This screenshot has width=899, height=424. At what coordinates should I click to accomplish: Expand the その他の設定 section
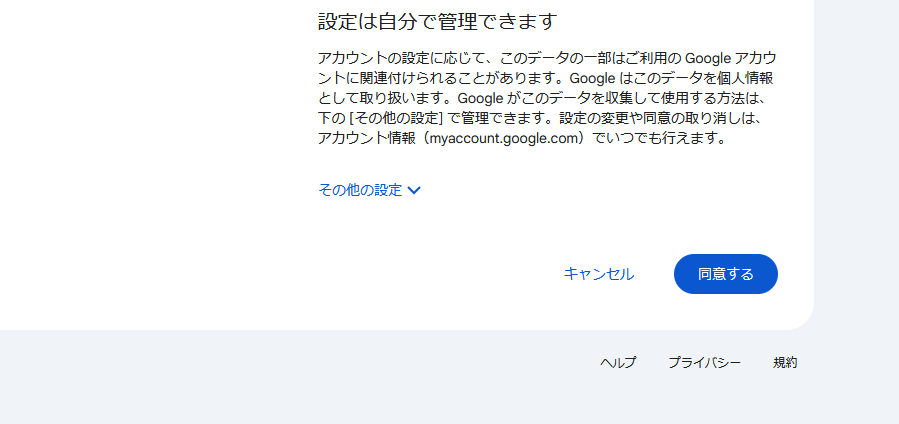click(360, 190)
